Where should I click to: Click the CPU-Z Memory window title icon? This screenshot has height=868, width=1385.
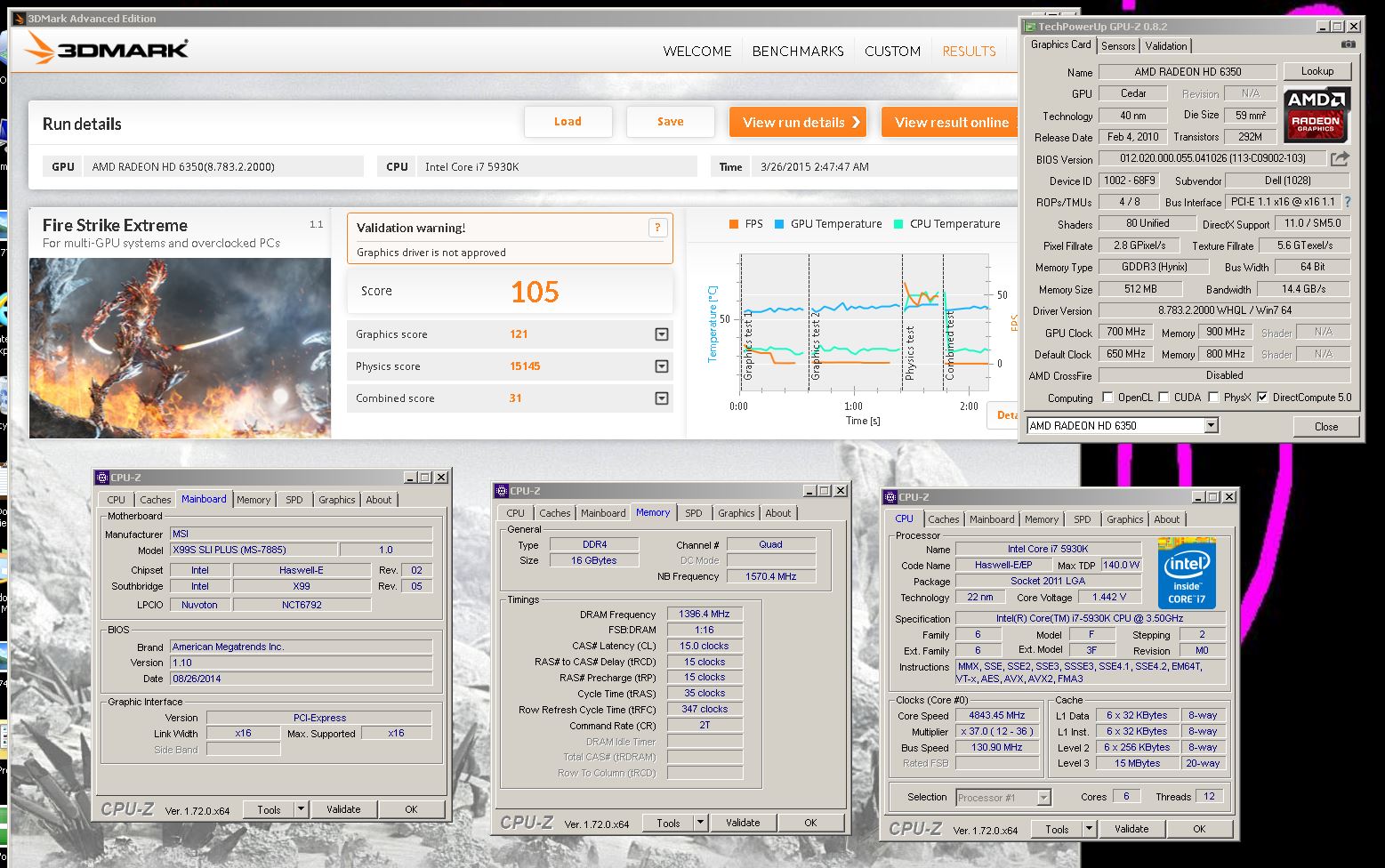click(x=502, y=491)
